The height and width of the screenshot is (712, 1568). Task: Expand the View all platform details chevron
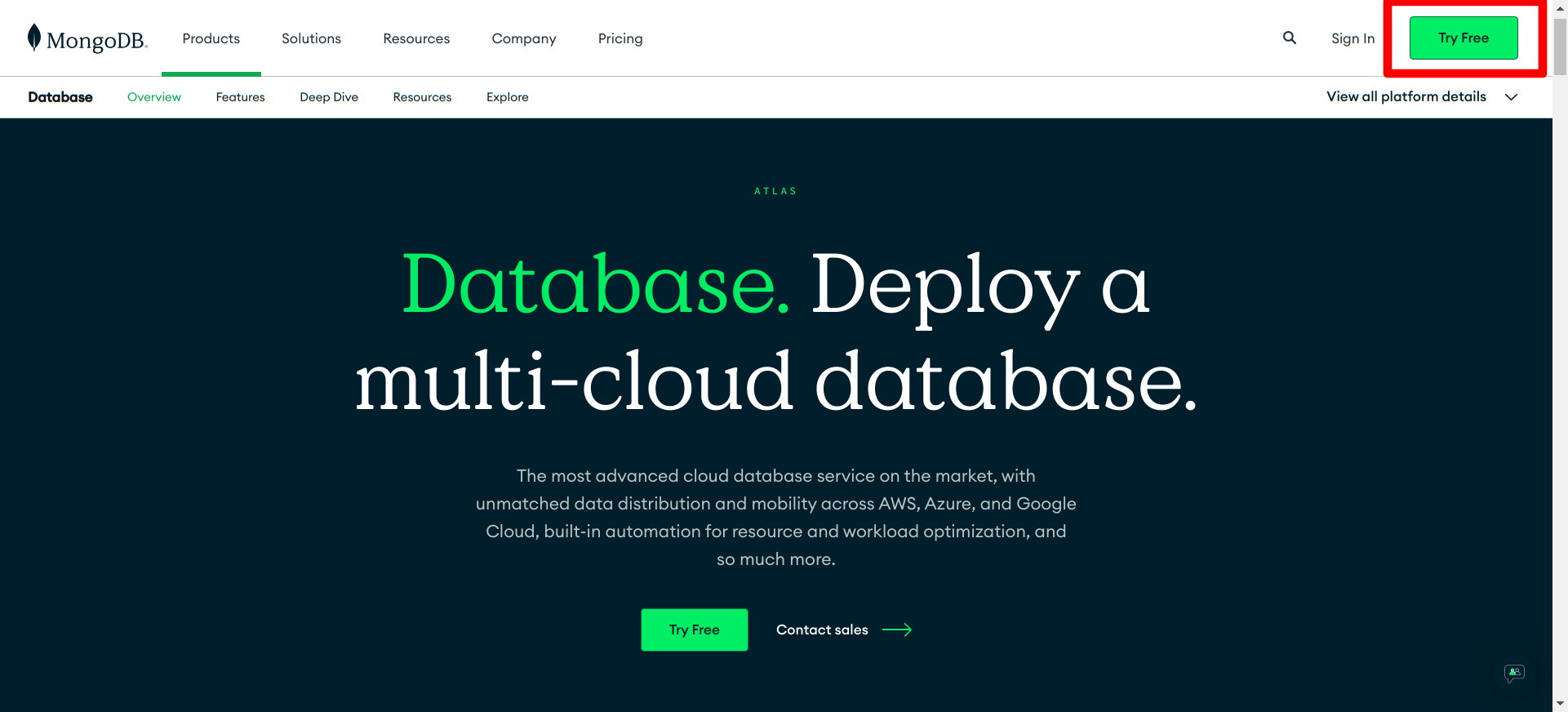[1512, 97]
